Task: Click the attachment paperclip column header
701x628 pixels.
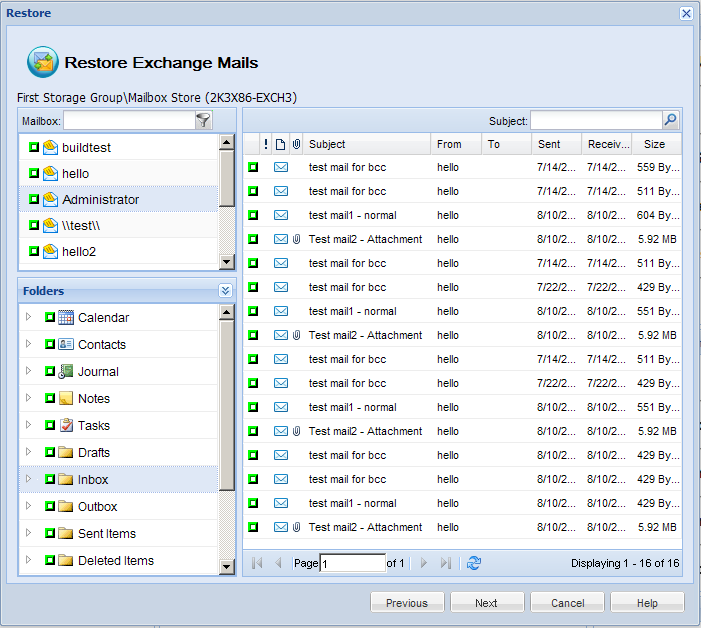Action: (x=296, y=144)
